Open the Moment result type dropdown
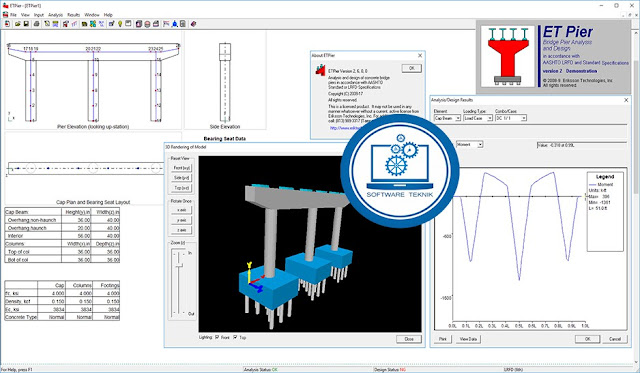This screenshot has width=640, height=373. pyautogui.click(x=470, y=144)
